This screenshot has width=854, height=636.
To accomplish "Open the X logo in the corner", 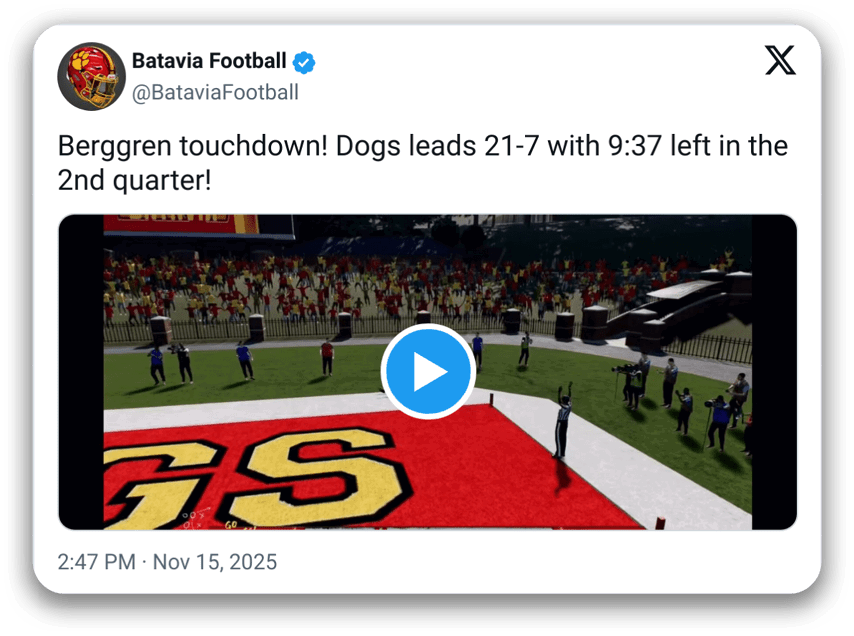I will 780,60.
